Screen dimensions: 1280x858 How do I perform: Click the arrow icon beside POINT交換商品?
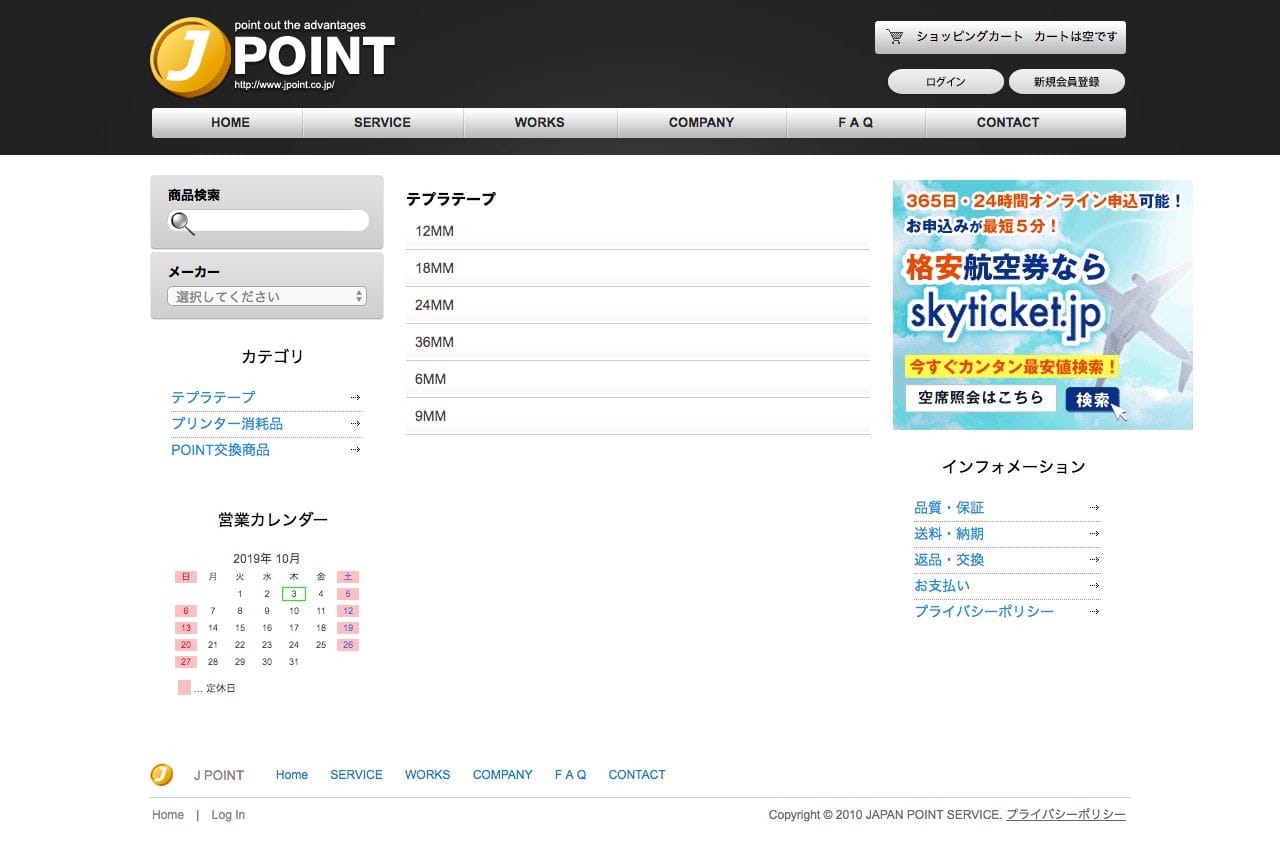pos(354,450)
